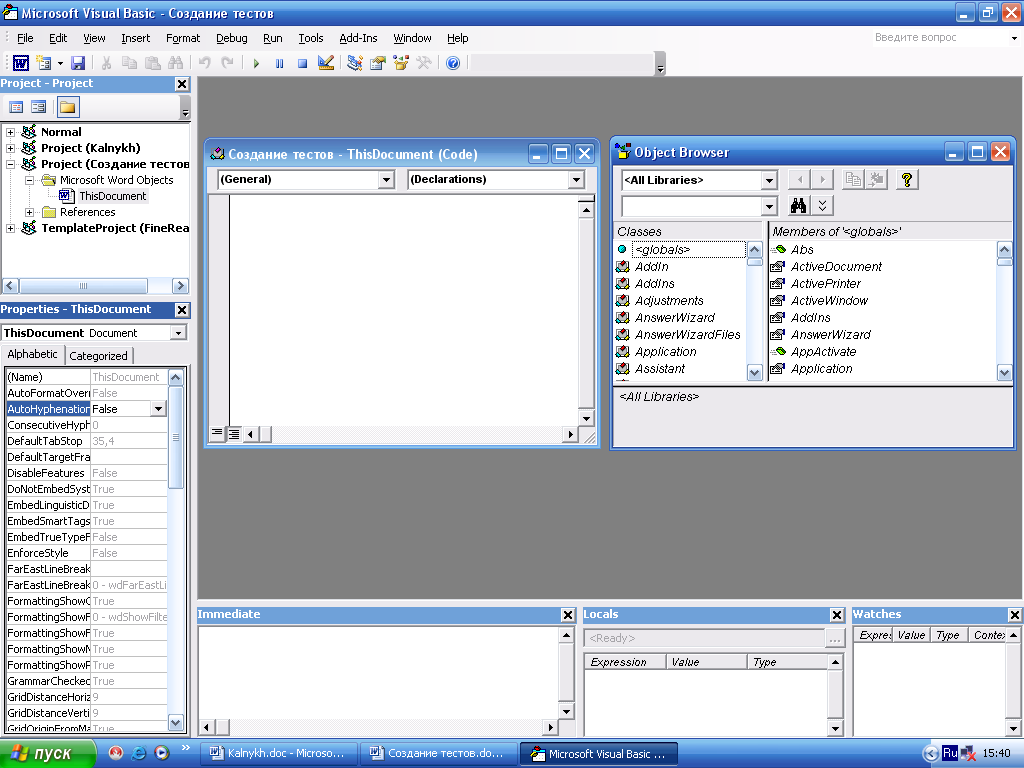Open the (General) object dropdown
Image resolution: width=1024 pixels, height=768 pixels.
[x=387, y=180]
